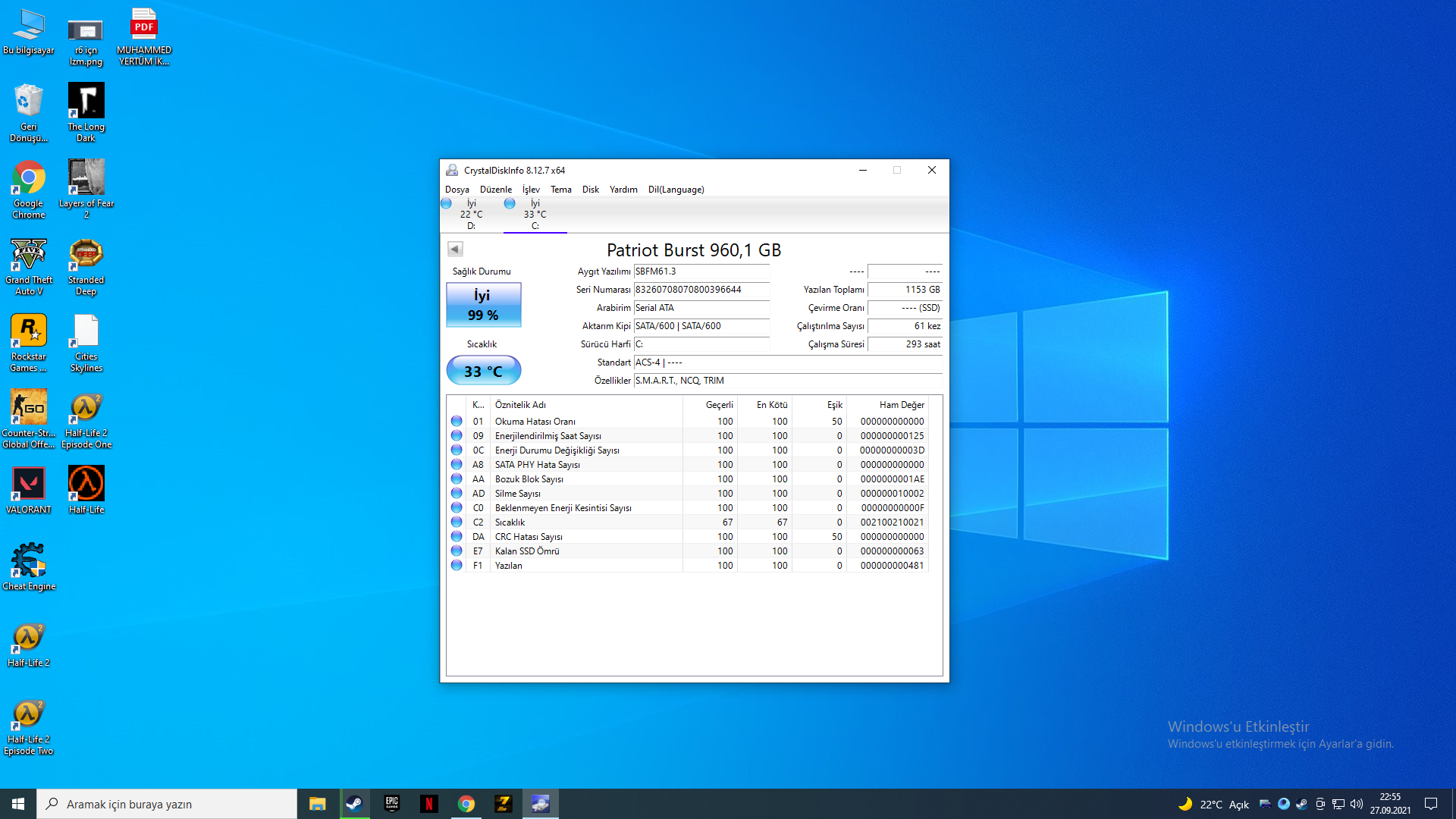Open the Tema menu
This screenshot has width=1456, height=819.
(x=561, y=190)
